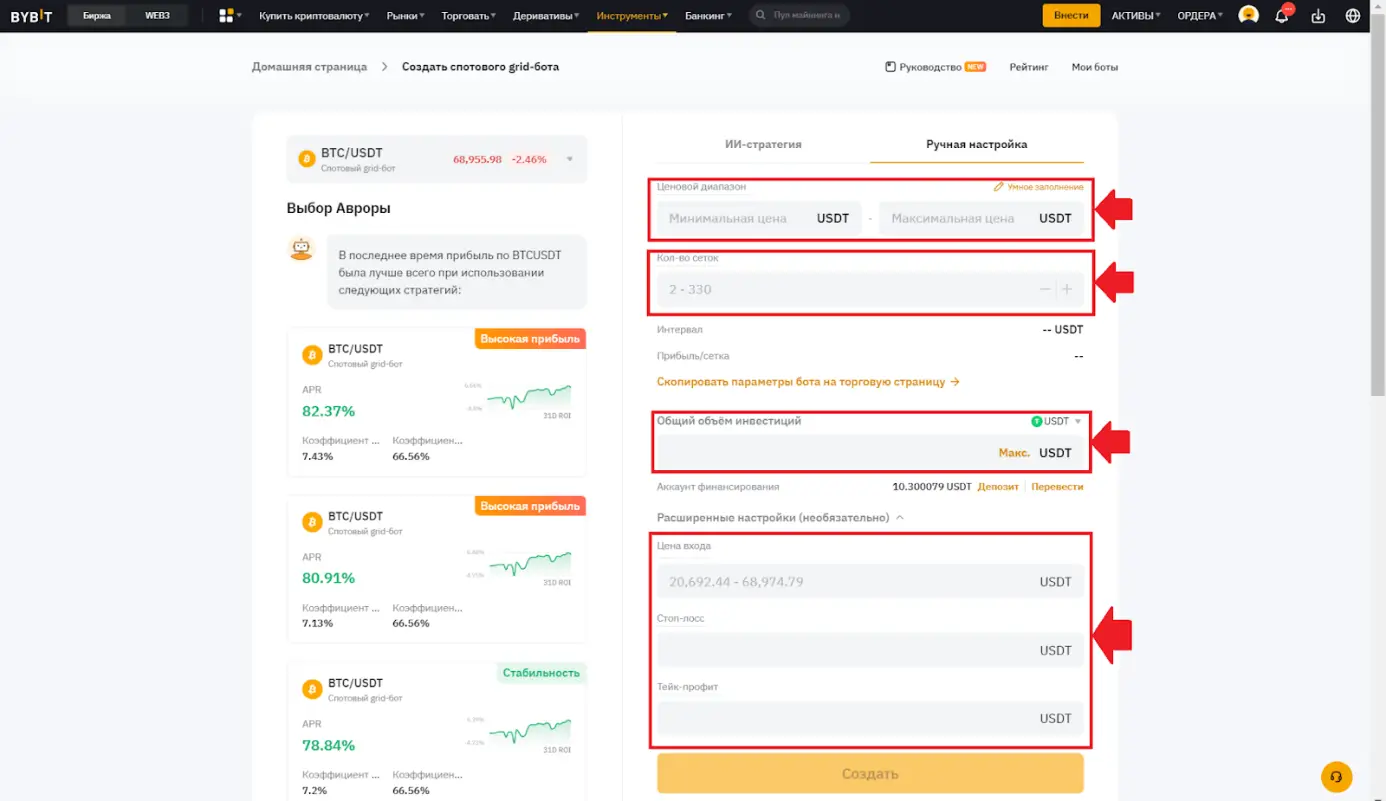Collapse the Расширенные настройки section
Screen dimensions: 1386x801
click(899, 518)
